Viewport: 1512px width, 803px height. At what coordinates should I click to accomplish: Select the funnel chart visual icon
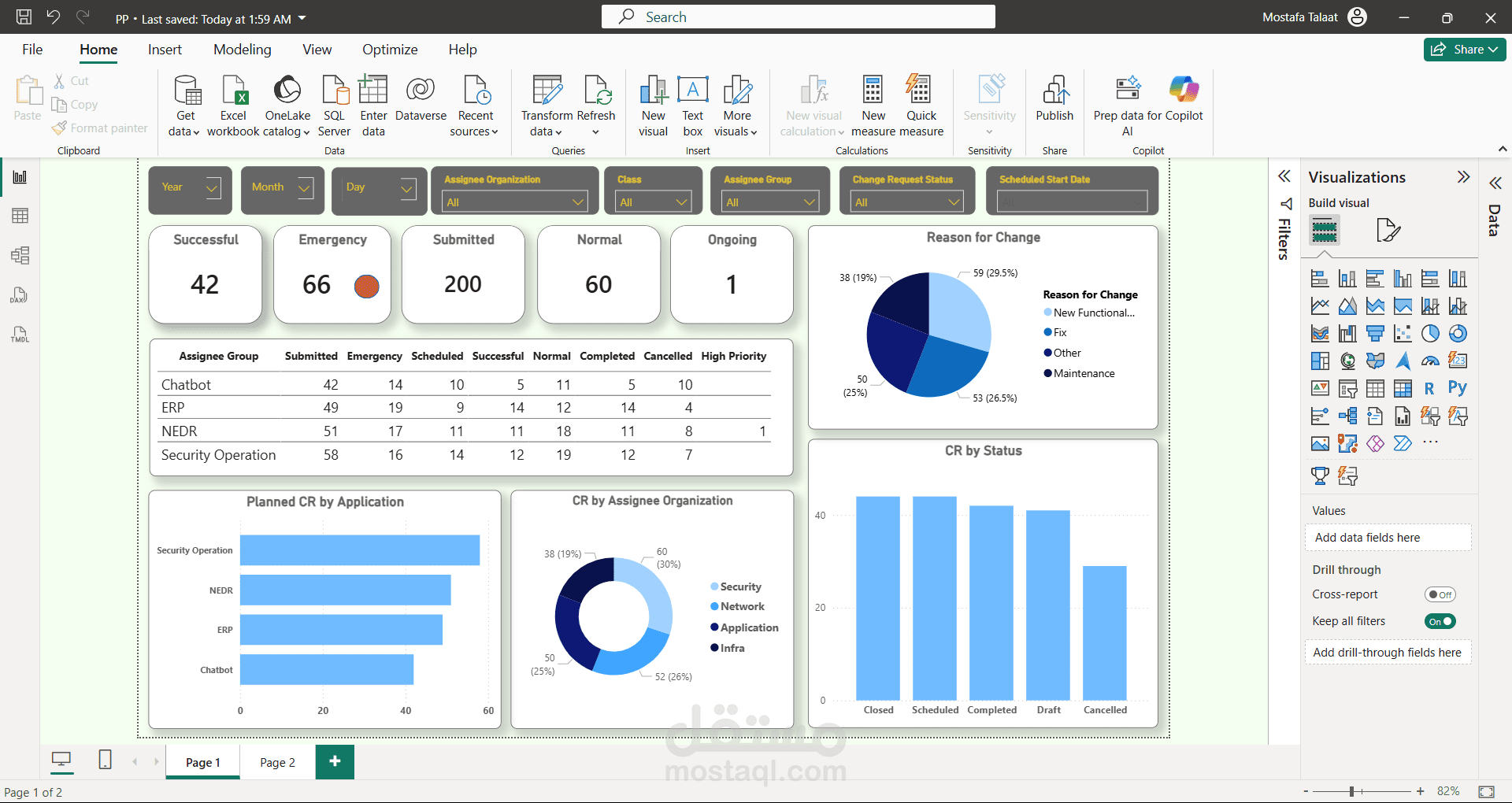click(1375, 334)
